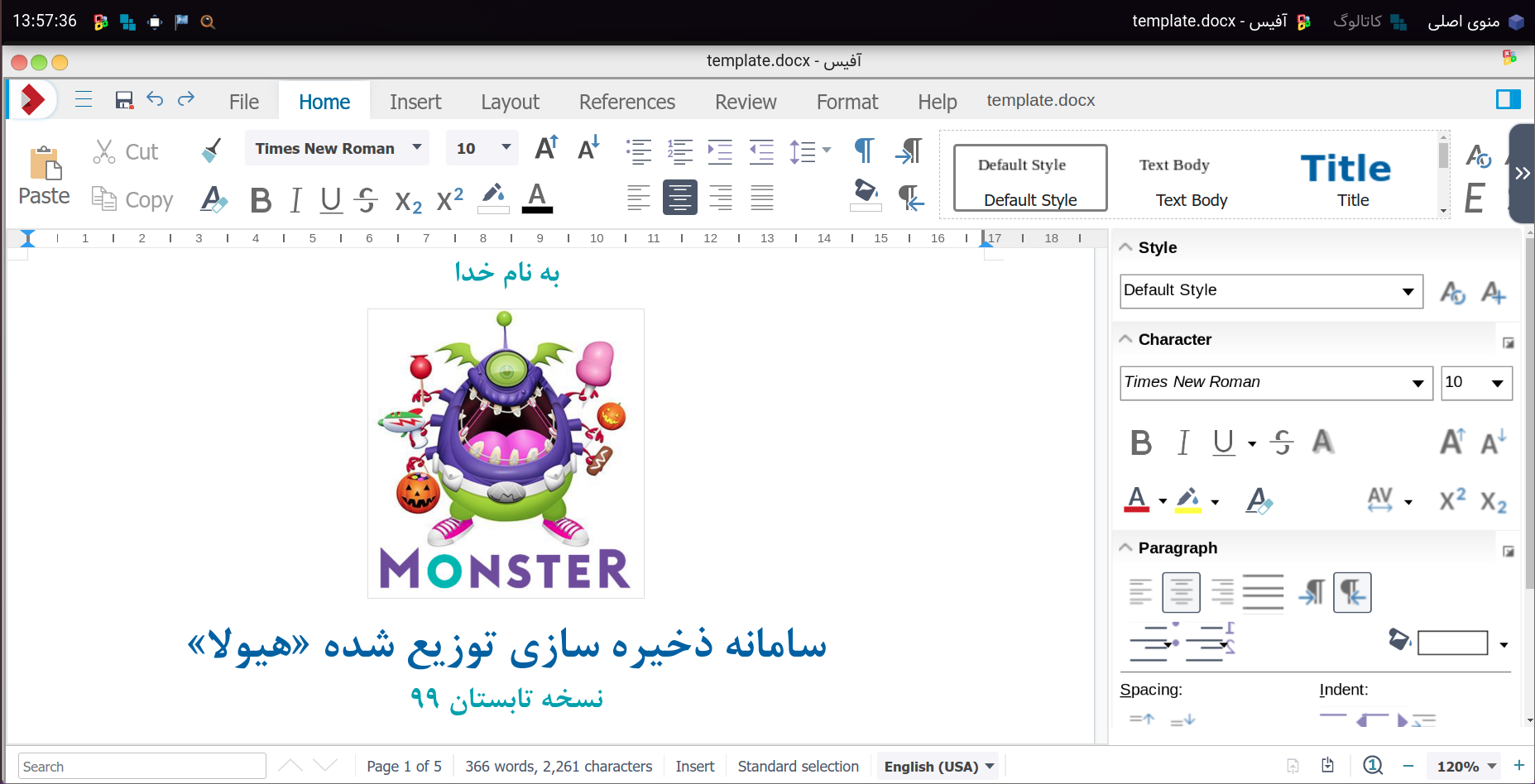Viewport: 1535px width, 784px height.
Task: Toggle the sidebar panel visibility
Action: [1509, 99]
